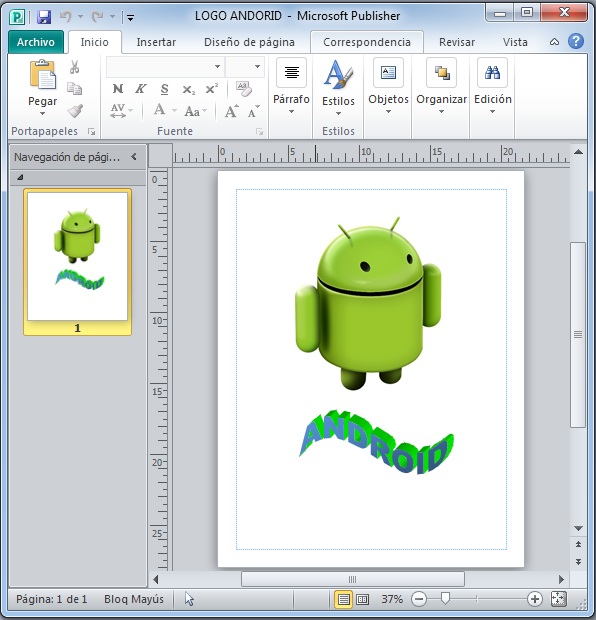596x620 pixels.
Task: Open the Organizar stacked squares icon
Action: (442, 73)
